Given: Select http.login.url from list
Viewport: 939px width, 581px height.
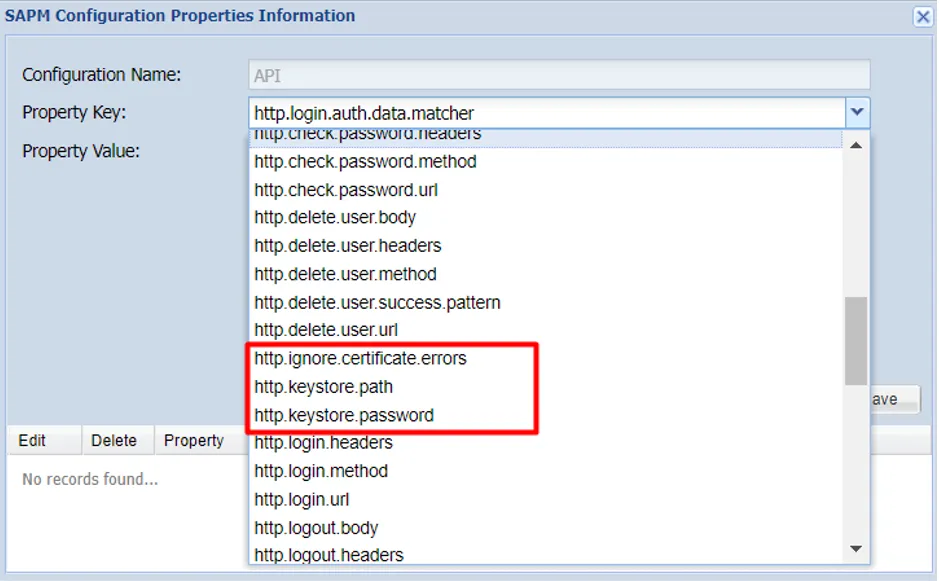Looking at the screenshot, I should [546, 500].
